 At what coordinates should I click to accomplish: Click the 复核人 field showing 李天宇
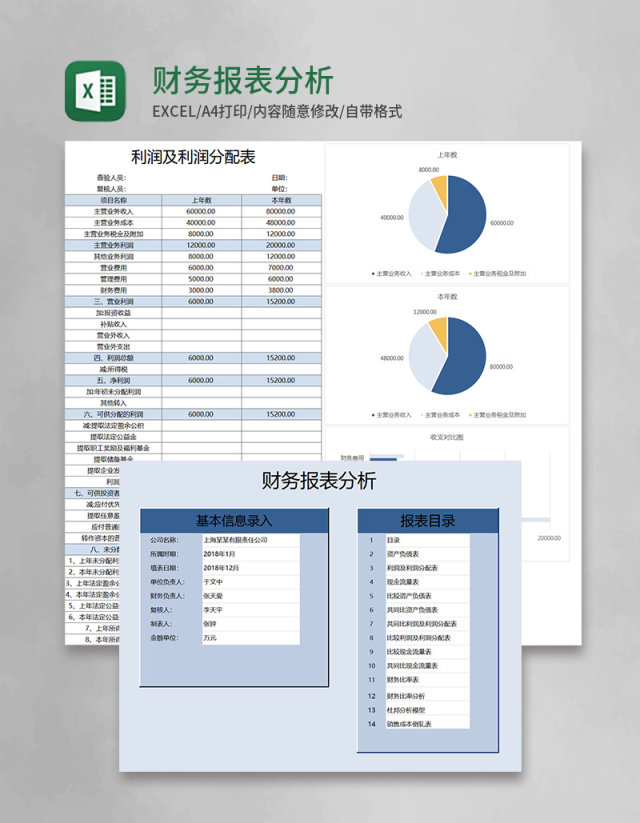pos(251,610)
